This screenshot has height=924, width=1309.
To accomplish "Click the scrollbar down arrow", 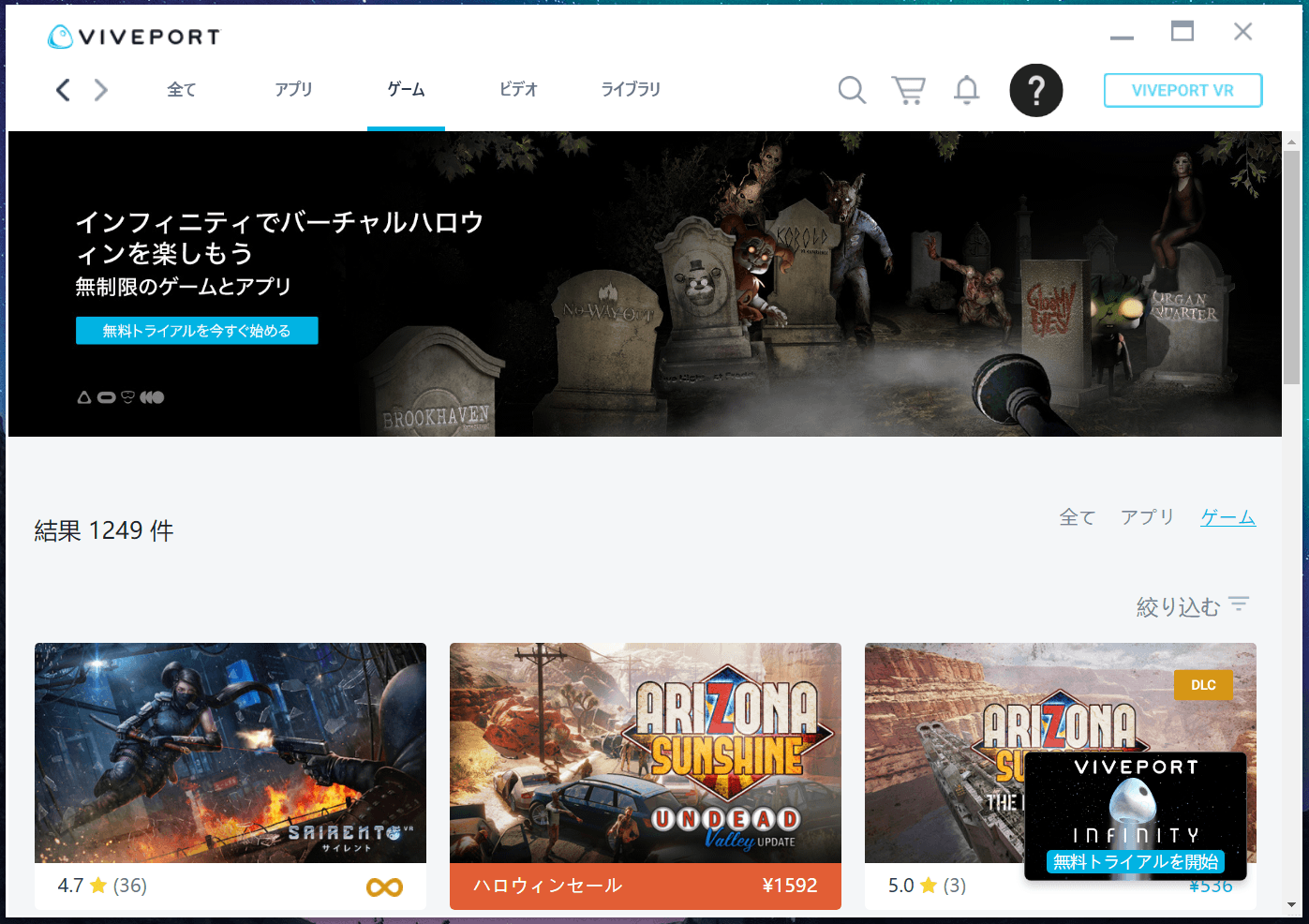I will click(x=1292, y=905).
